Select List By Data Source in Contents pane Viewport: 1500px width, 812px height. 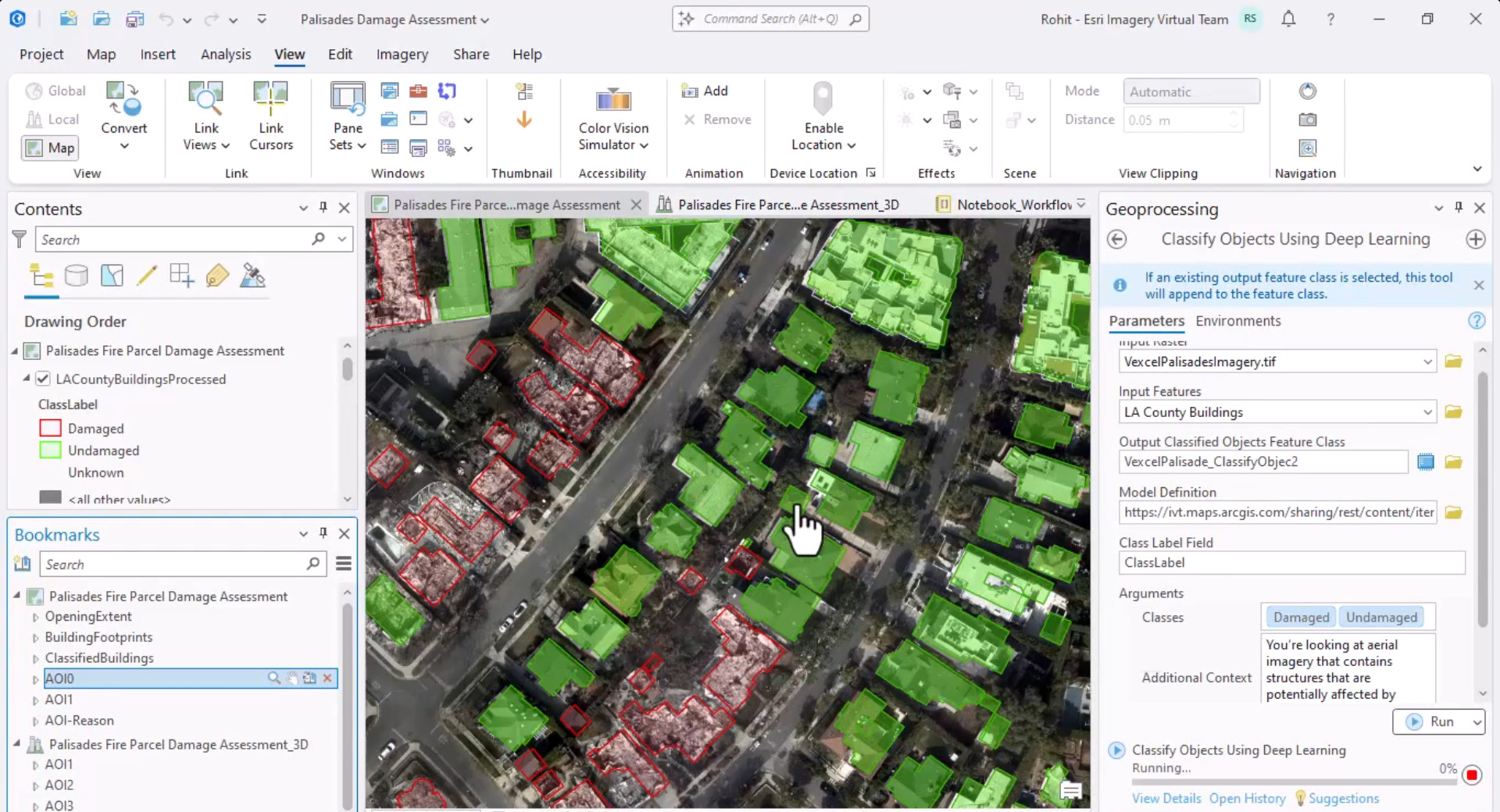tap(76, 276)
